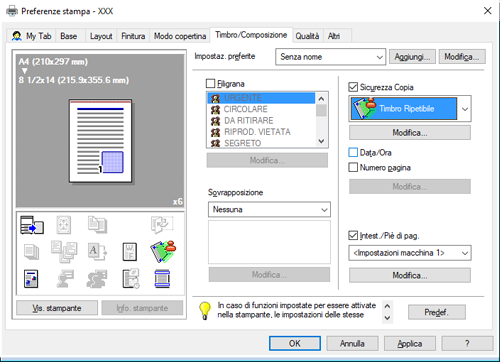Image resolution: width=500 pixels, height=362 pixels.
Task: Click stamp icon beside RIPROD. VIETATA
Action: (216, 132)
